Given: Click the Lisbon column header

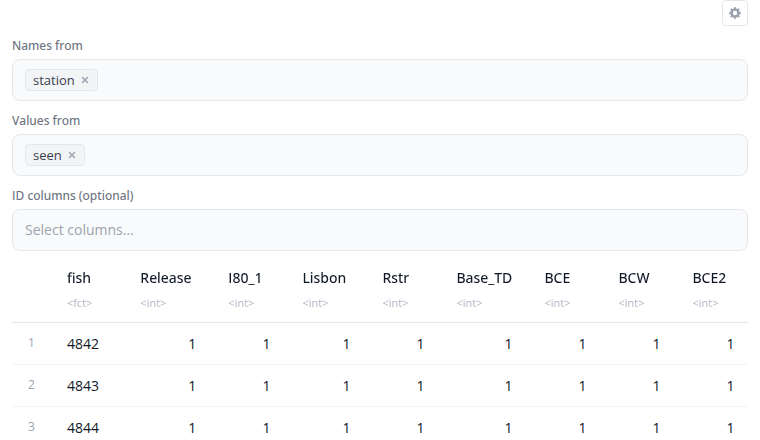Looking at the screenshot, I should tap(324, 278).
